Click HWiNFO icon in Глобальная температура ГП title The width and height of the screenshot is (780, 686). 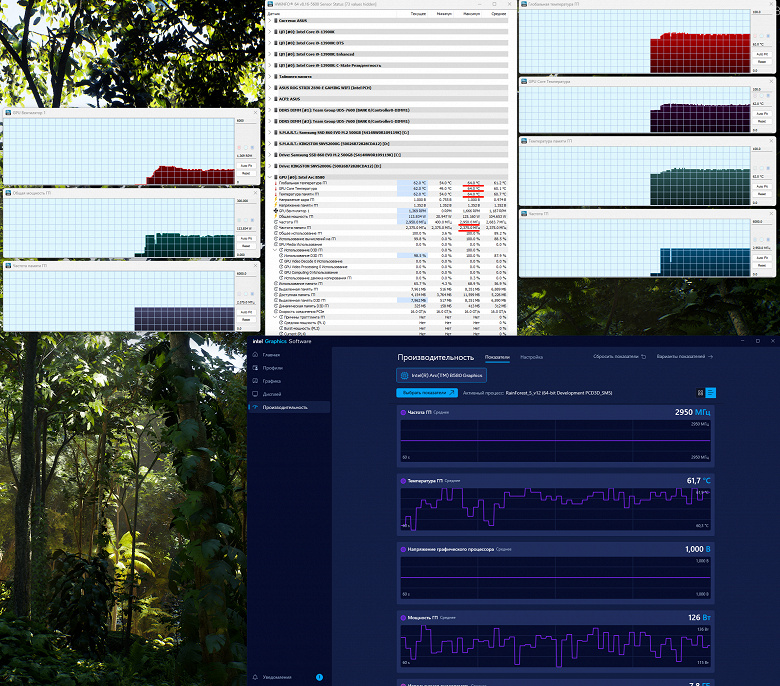pos(524,4)
